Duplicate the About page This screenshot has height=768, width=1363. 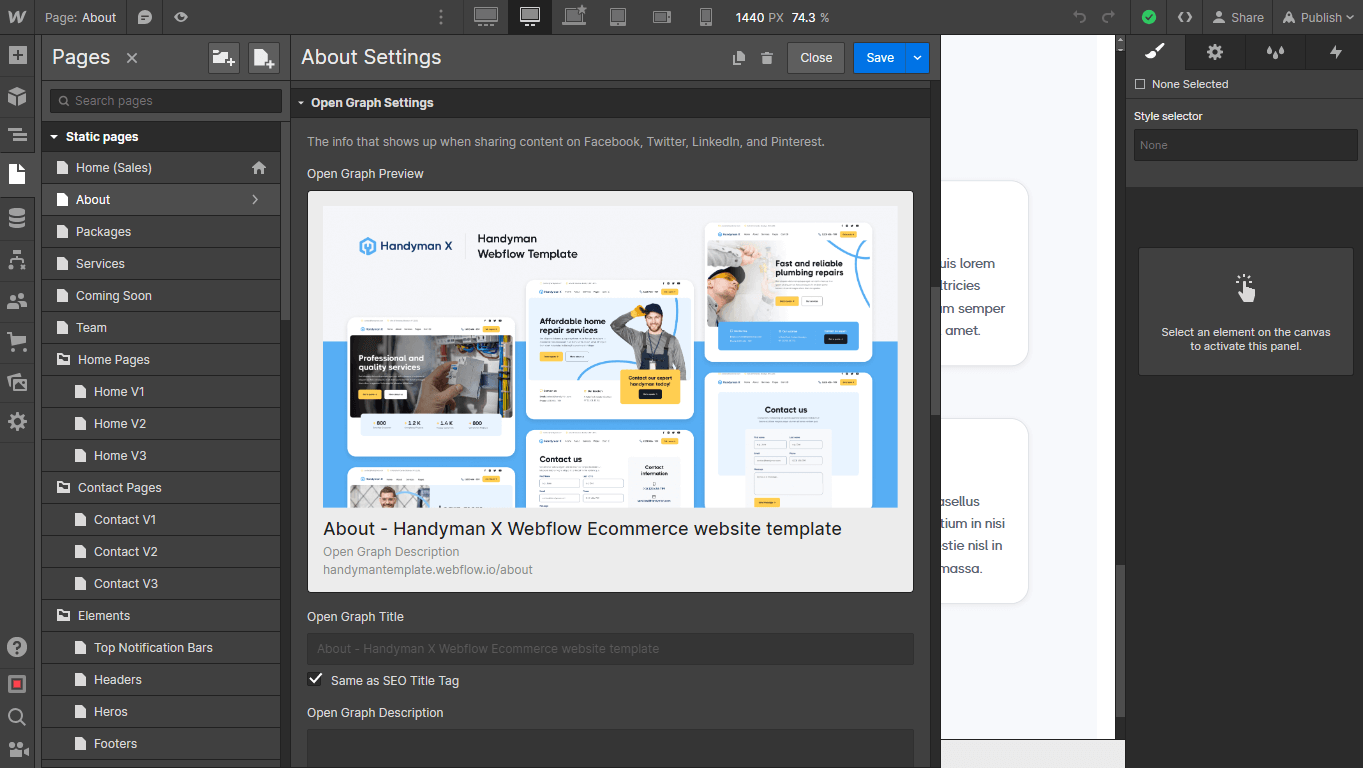[x=739, y=58]
